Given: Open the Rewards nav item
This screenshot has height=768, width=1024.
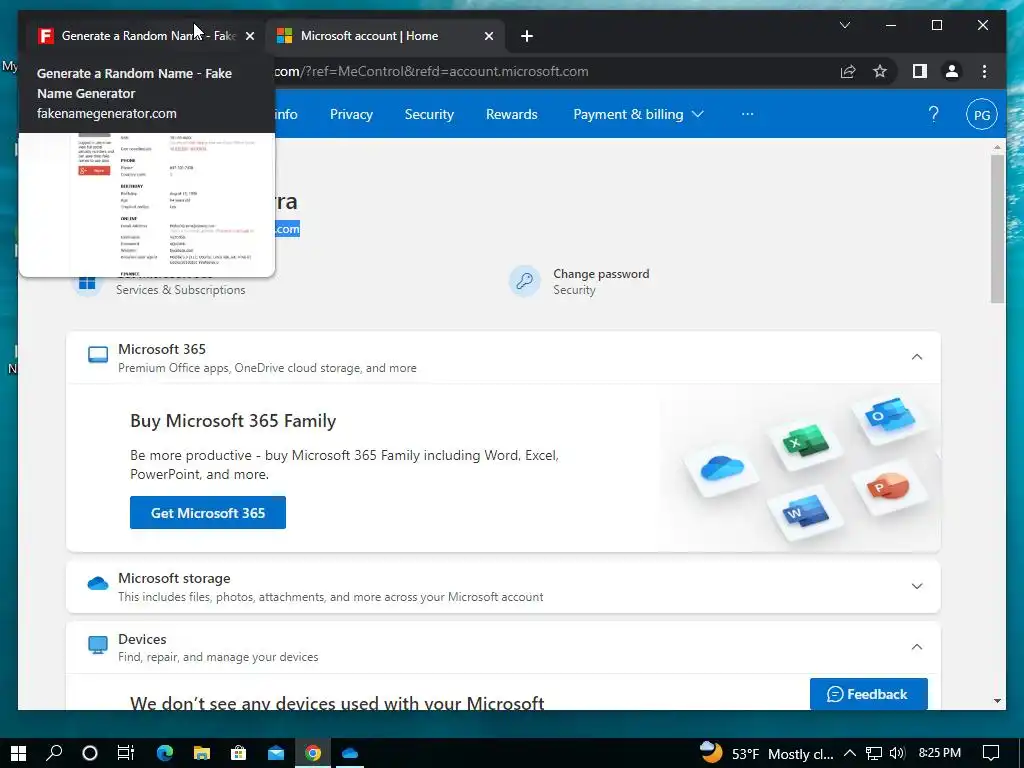Looking at the screenshot, I should click(511, 114).
